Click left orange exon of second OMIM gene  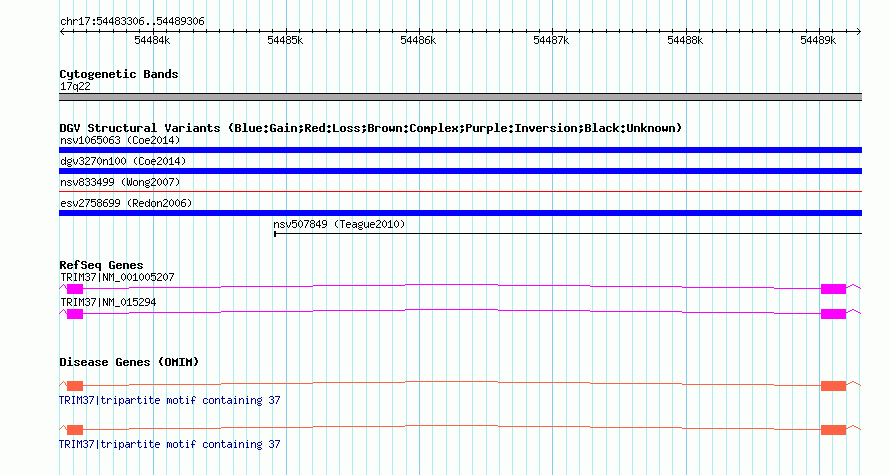75,430
